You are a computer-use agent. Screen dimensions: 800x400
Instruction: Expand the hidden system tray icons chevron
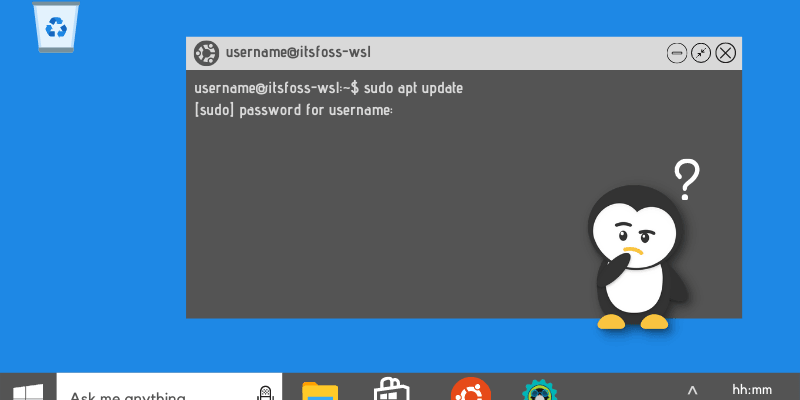pos(692,391)
